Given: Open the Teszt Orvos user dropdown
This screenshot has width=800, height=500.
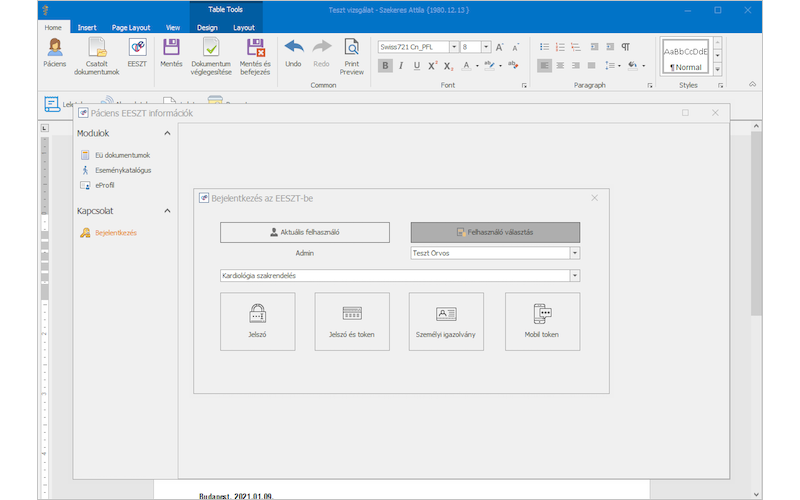Looking at the screenshot, I should click(575, 253).
